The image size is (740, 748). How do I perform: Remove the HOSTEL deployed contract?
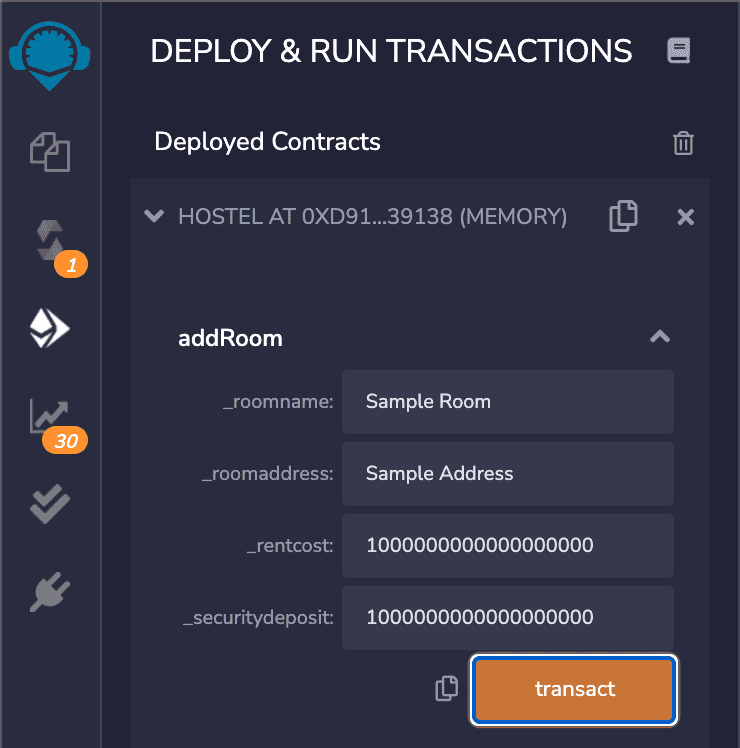pyautogui.click(x=686, y=217)
